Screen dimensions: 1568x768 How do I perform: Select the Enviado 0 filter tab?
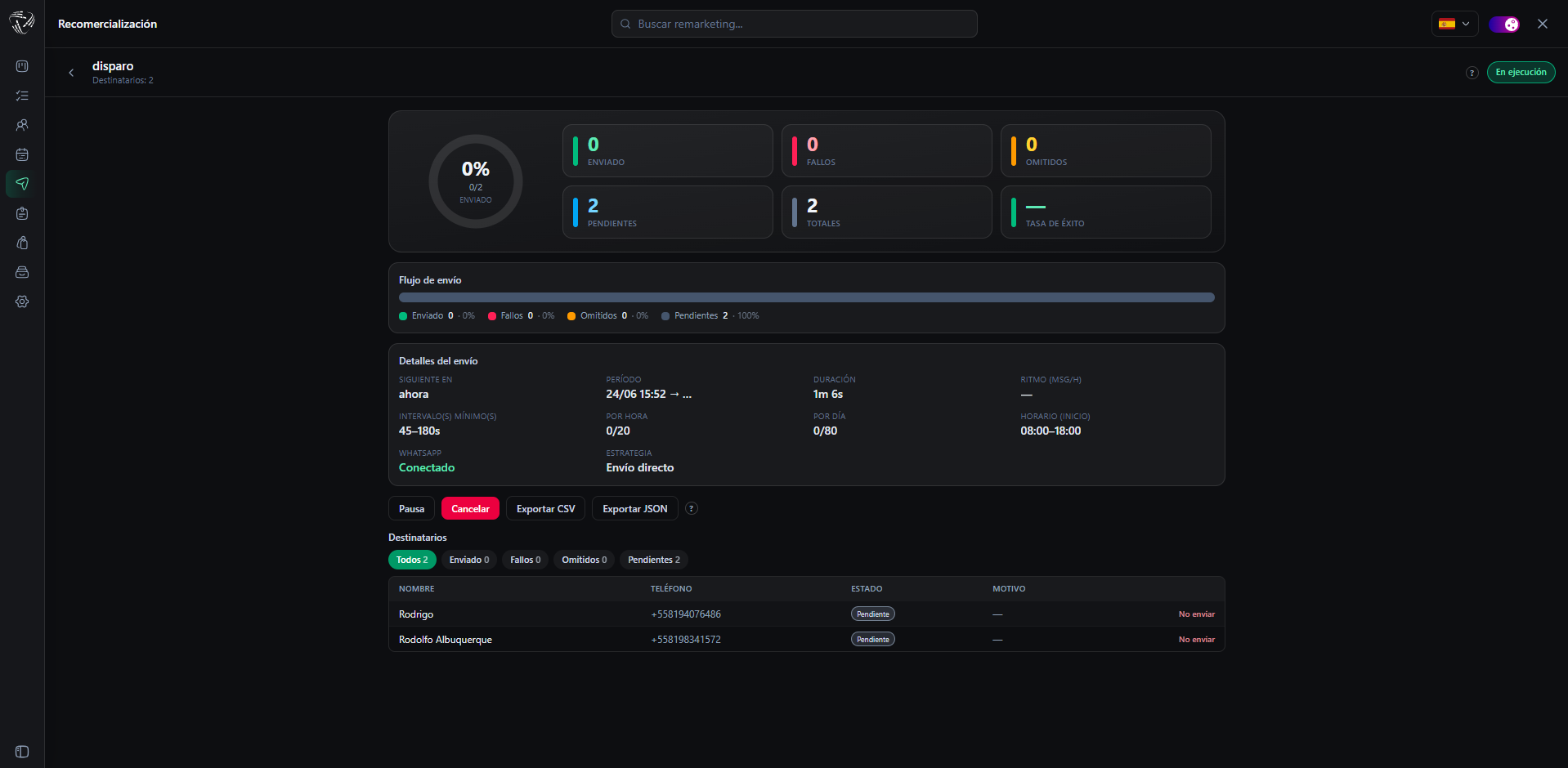coord(469,560)
